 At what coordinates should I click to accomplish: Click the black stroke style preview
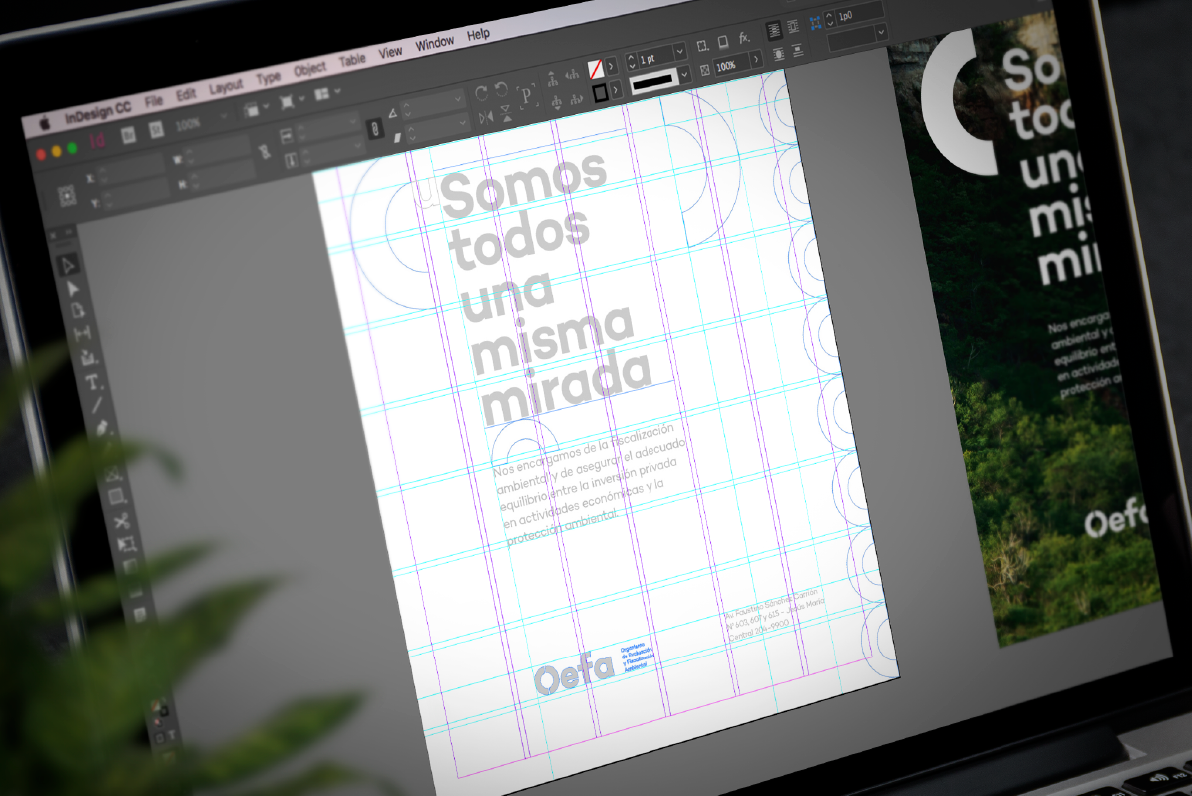(653, 80)
